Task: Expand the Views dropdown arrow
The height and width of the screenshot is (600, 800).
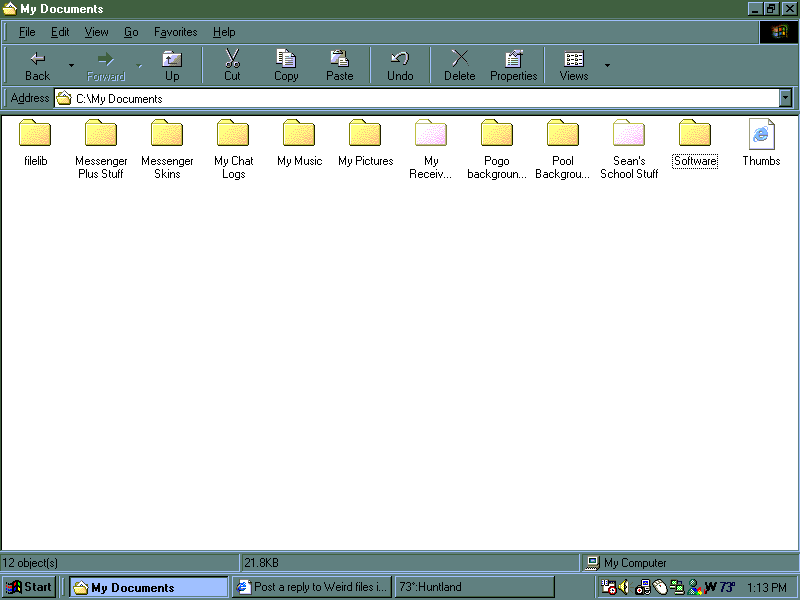Action: point(607,66)
